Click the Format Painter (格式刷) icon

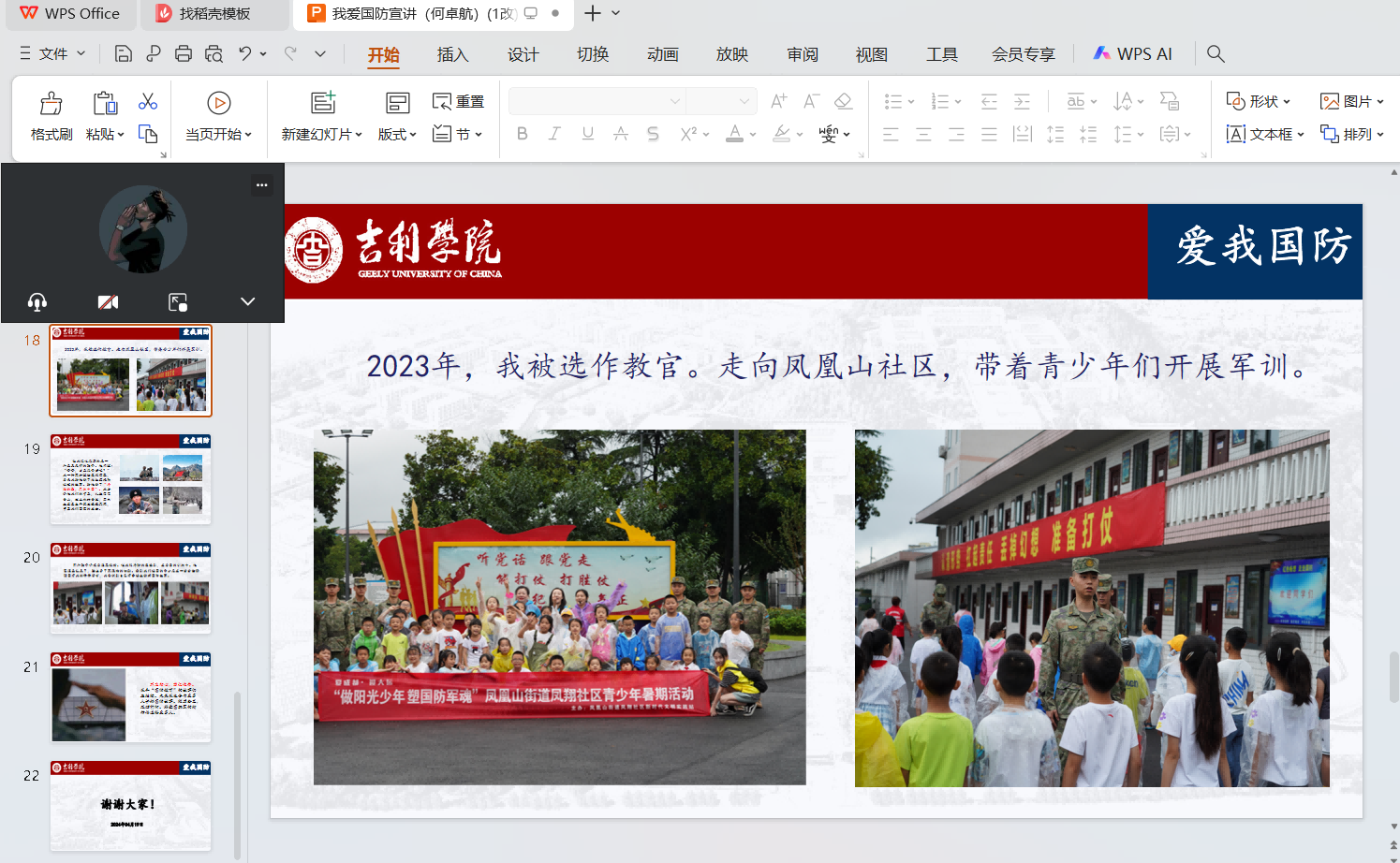(x=52, y=103)
